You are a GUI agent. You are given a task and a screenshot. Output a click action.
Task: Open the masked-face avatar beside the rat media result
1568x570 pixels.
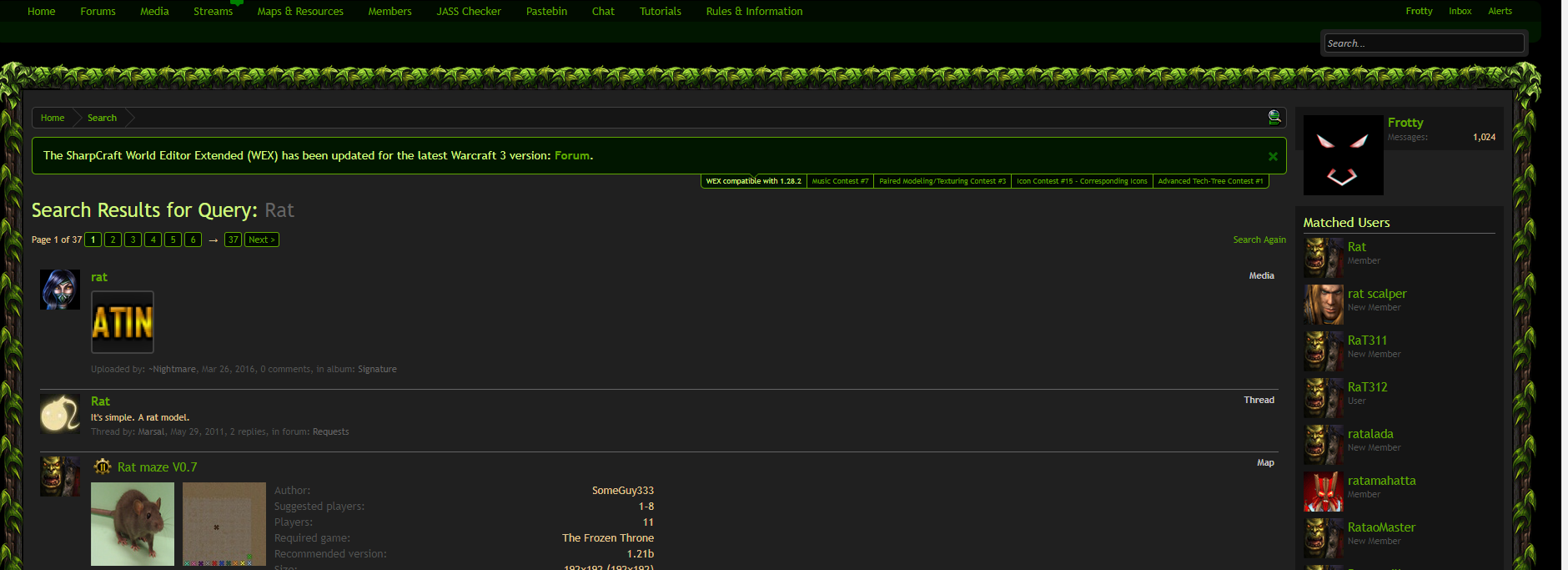tap(60, 290)
